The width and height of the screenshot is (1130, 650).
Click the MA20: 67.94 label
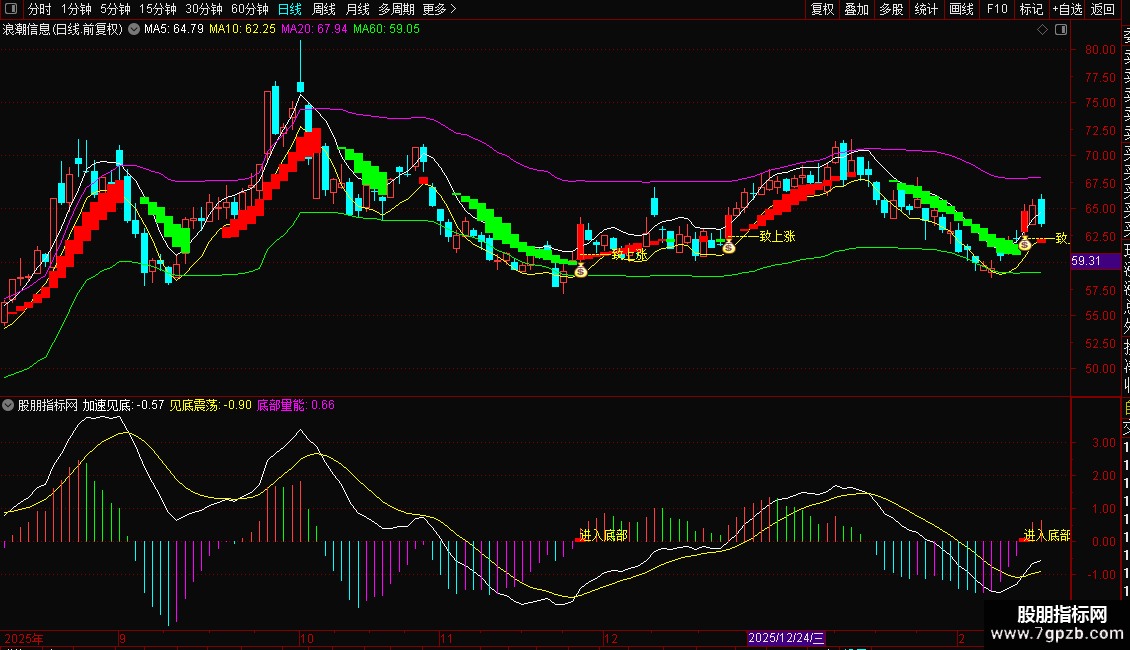(314, 30)
